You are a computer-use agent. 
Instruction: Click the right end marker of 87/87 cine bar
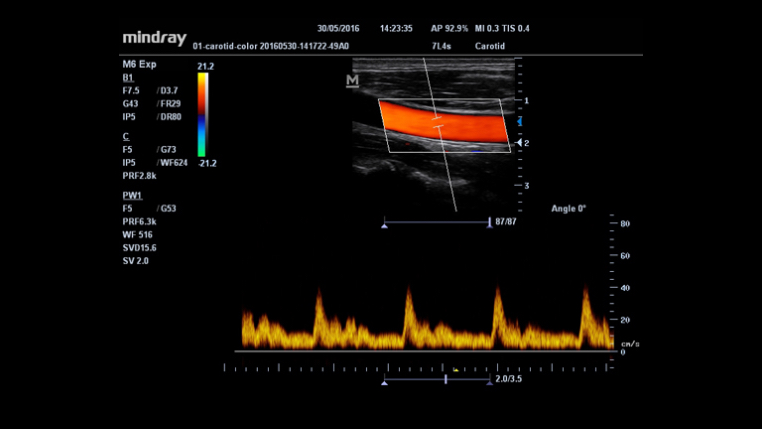click(x=488, y=222)
